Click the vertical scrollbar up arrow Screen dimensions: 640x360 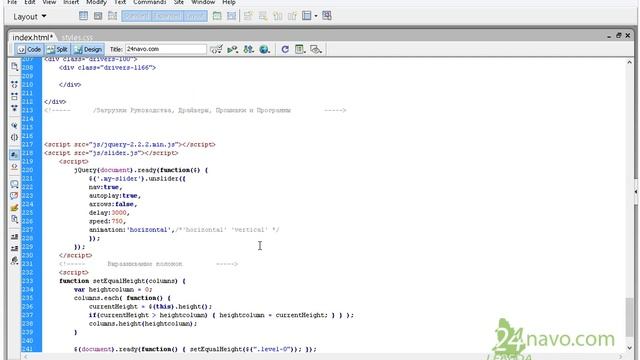pyautogui.click(x=629, y=62)
